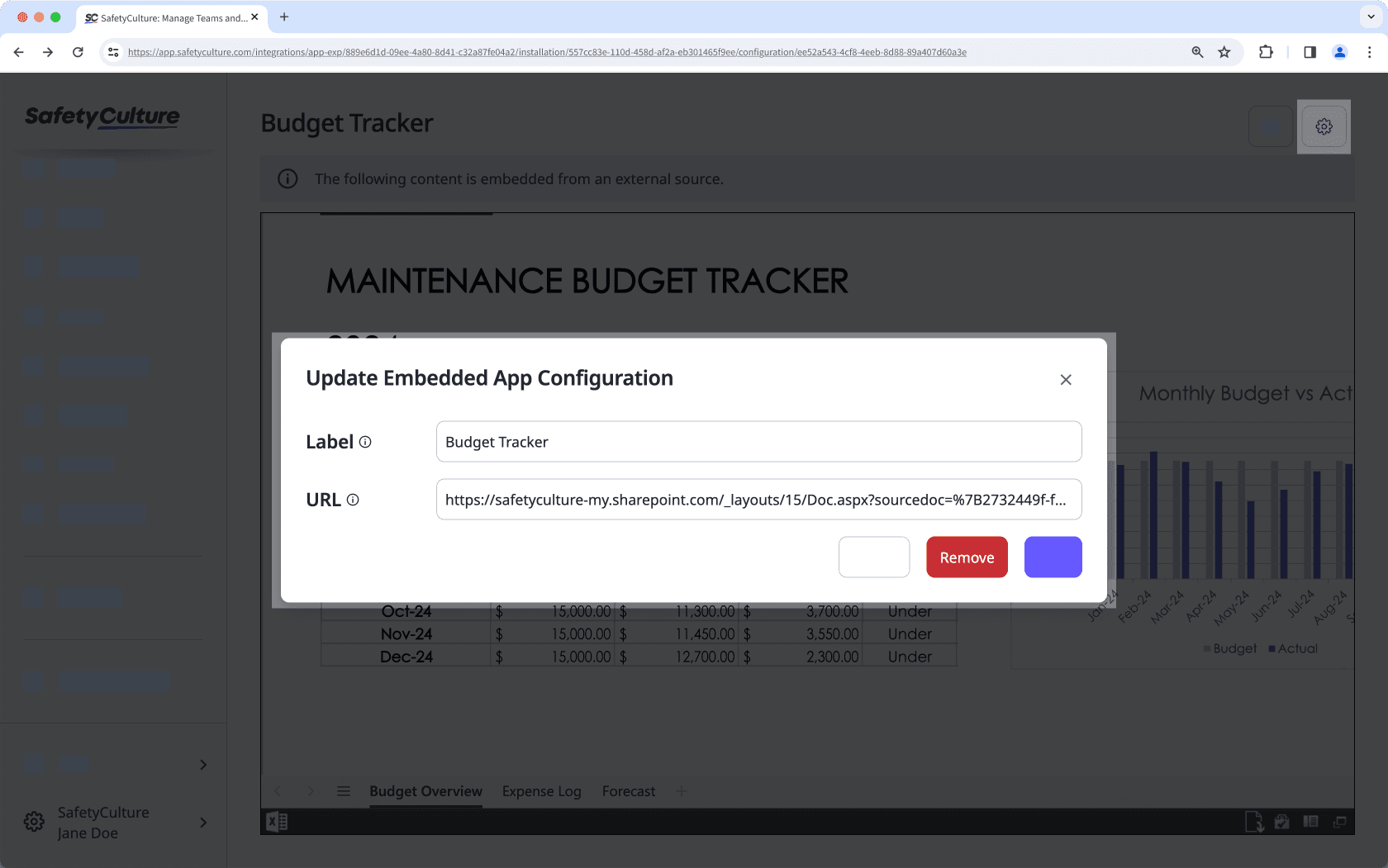Switch to the Expense Log sheet tab
1388x868 pixels.
coord(541,791)
